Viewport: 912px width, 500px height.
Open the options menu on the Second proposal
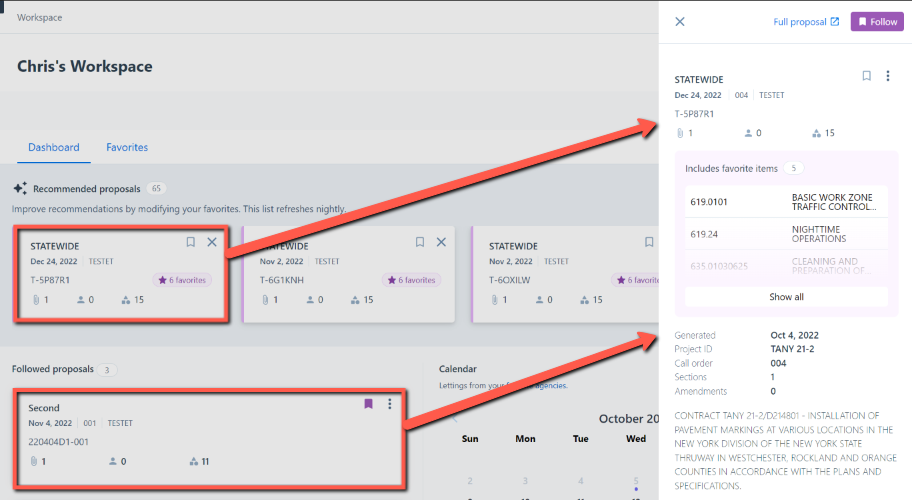coord(390,404)
